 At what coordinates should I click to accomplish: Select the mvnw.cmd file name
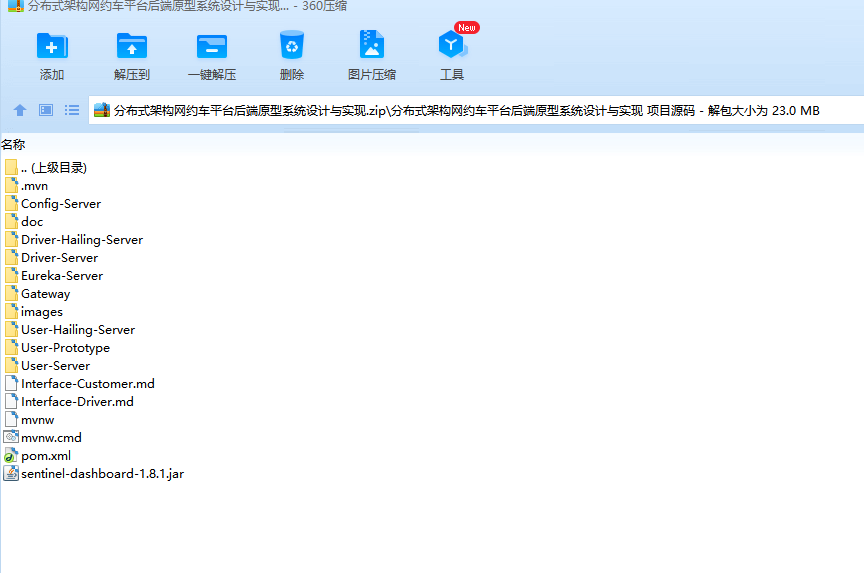51,437
